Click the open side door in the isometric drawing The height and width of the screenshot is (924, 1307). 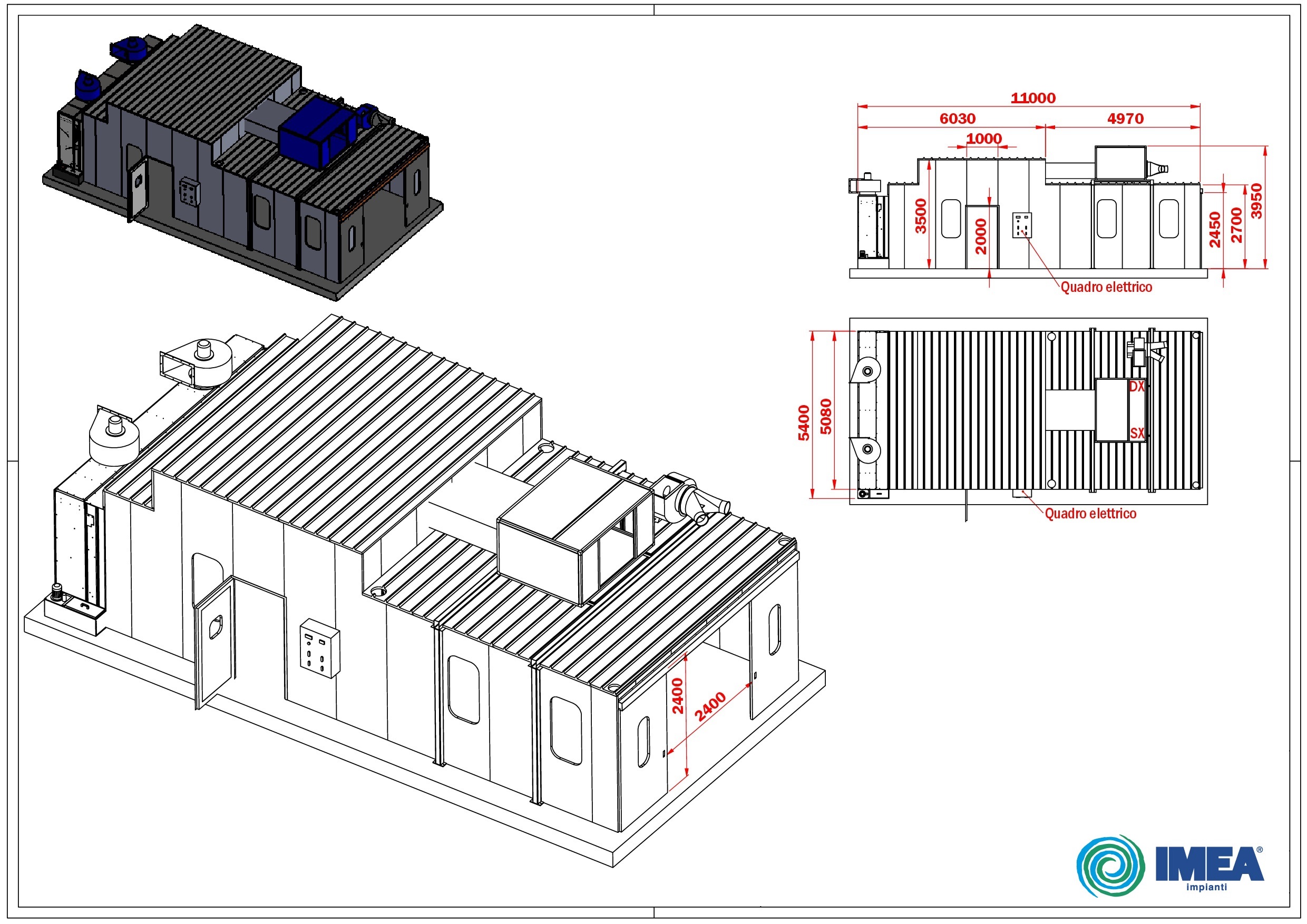coord(214,643)
